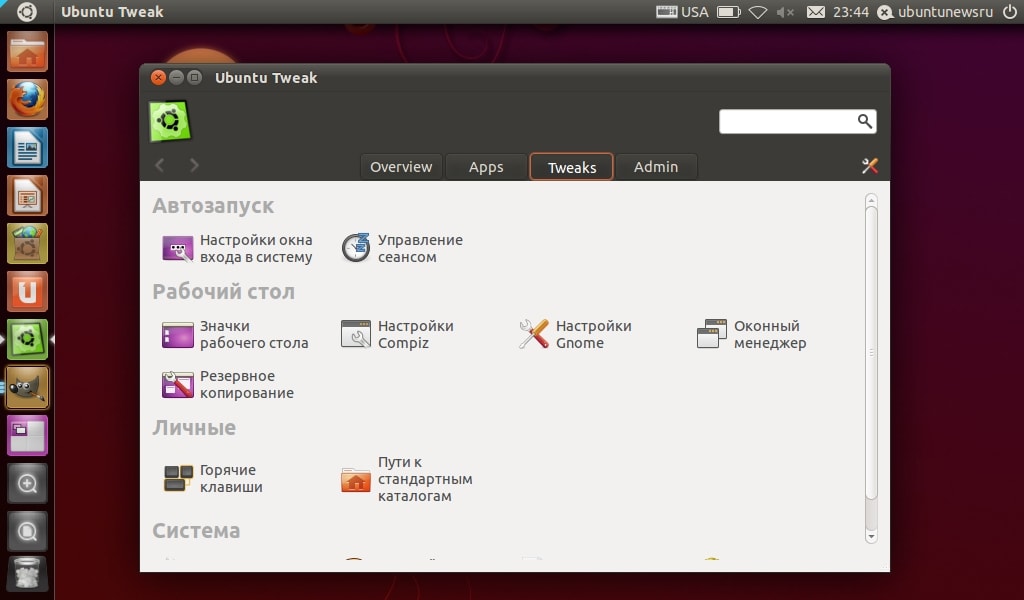This screenshot has height=600, width=1024.
Task: Open the battery indicator menu
Action: (729, 12)
